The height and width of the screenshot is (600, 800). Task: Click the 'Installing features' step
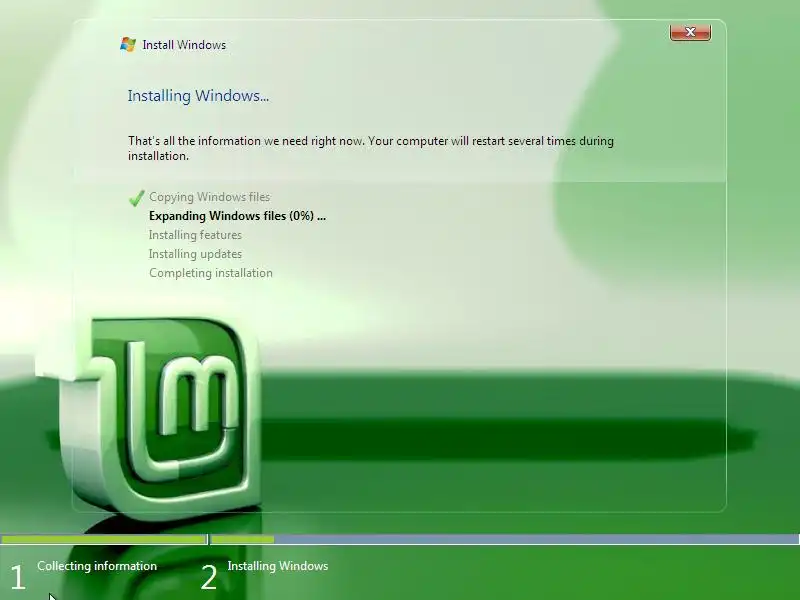point(195,235)
